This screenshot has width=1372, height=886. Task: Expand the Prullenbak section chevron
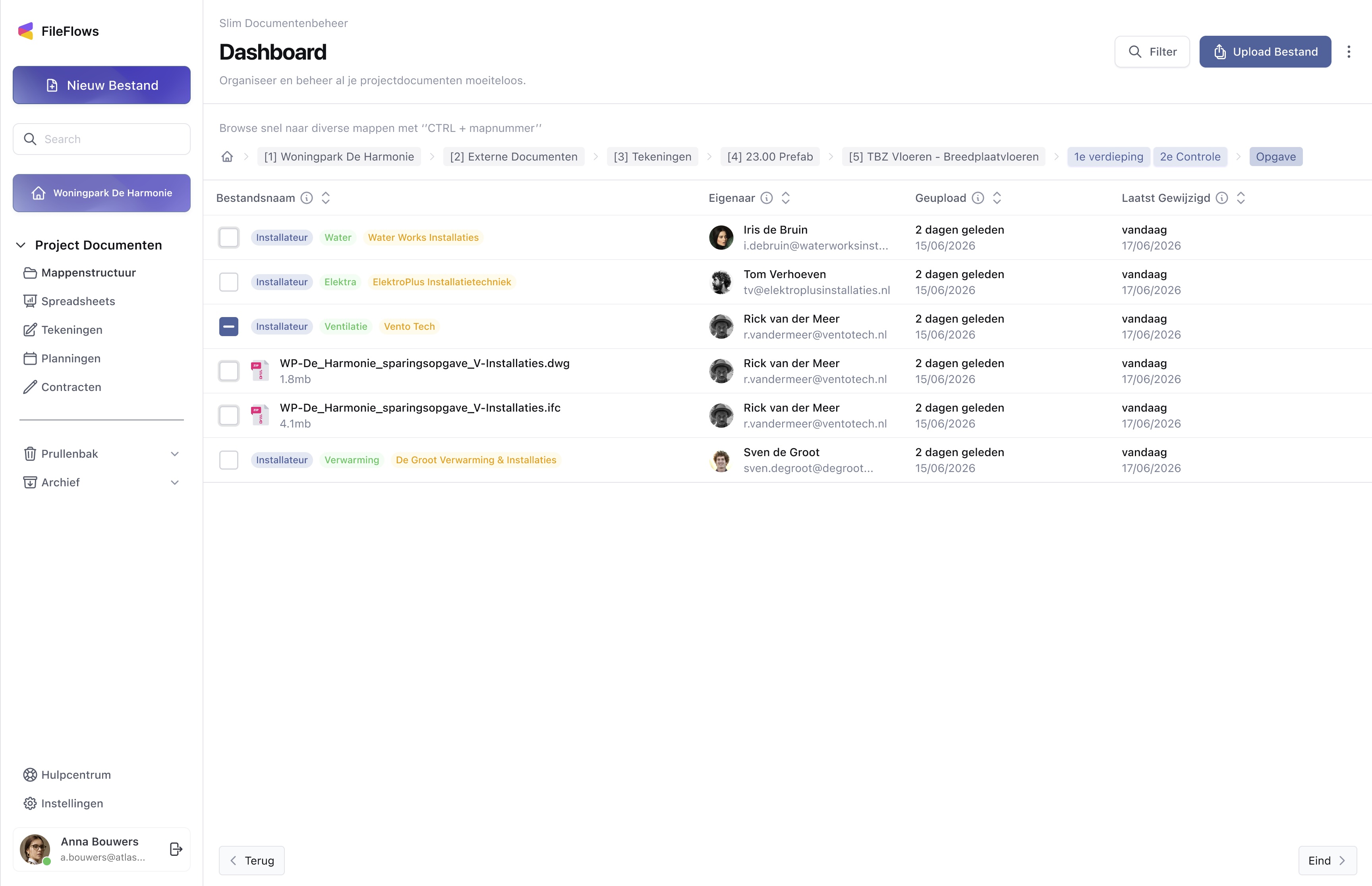[x=175, y=454]
